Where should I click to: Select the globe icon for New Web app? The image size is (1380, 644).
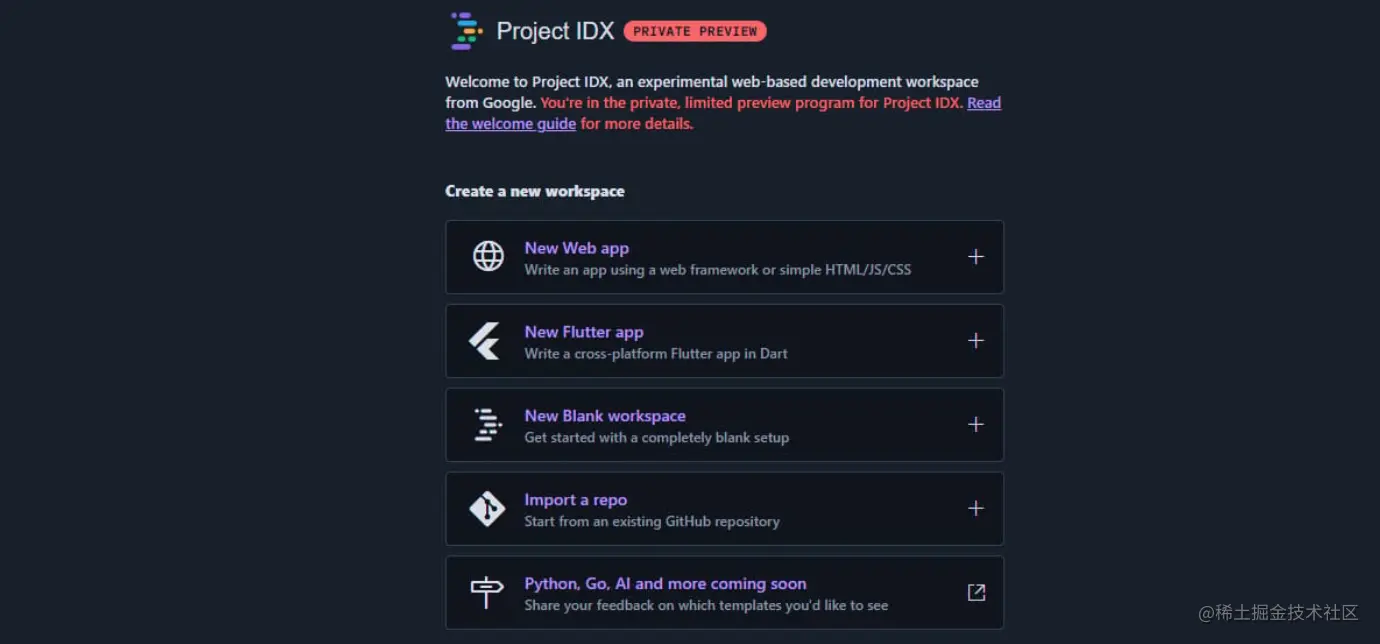point(487,256)
